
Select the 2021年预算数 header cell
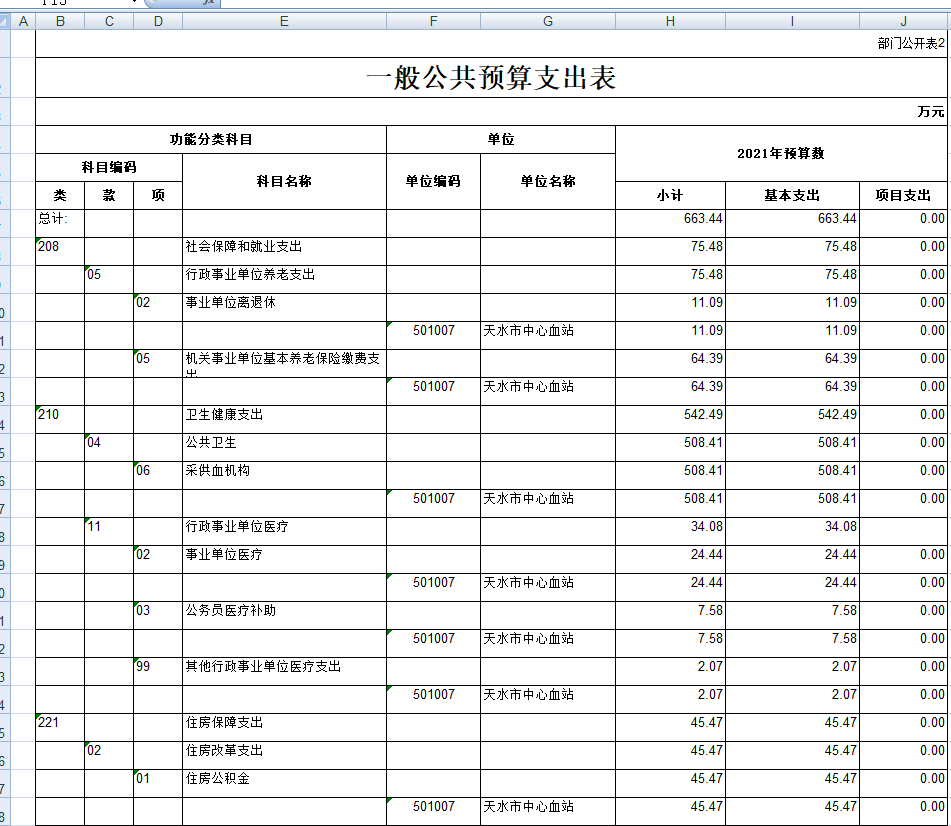[780, 153]
